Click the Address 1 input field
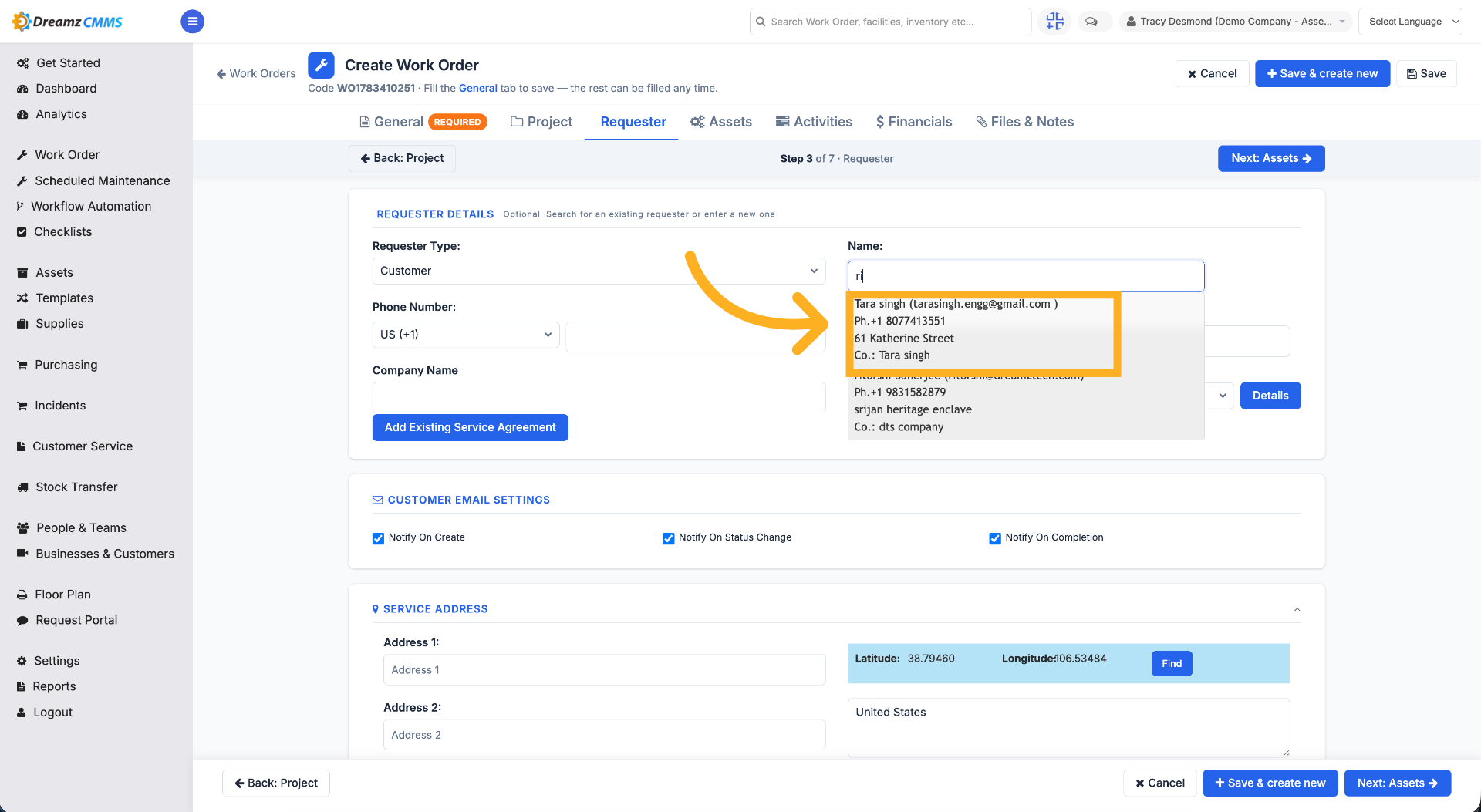Screen dimensions: 1481x812 (604, 670)
